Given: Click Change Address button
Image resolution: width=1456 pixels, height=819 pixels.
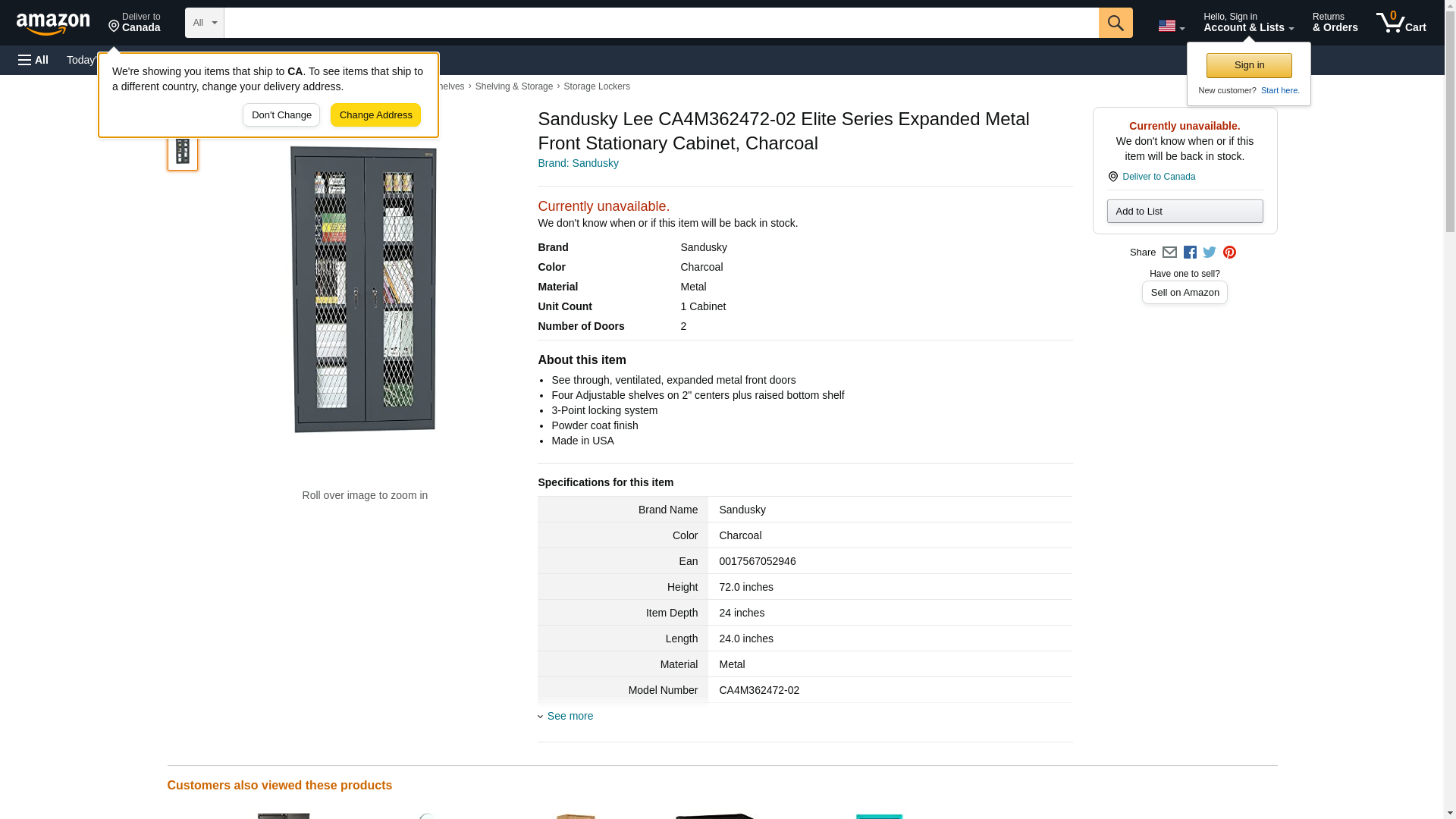Looking at the screenshot, I should coord(375,115).
